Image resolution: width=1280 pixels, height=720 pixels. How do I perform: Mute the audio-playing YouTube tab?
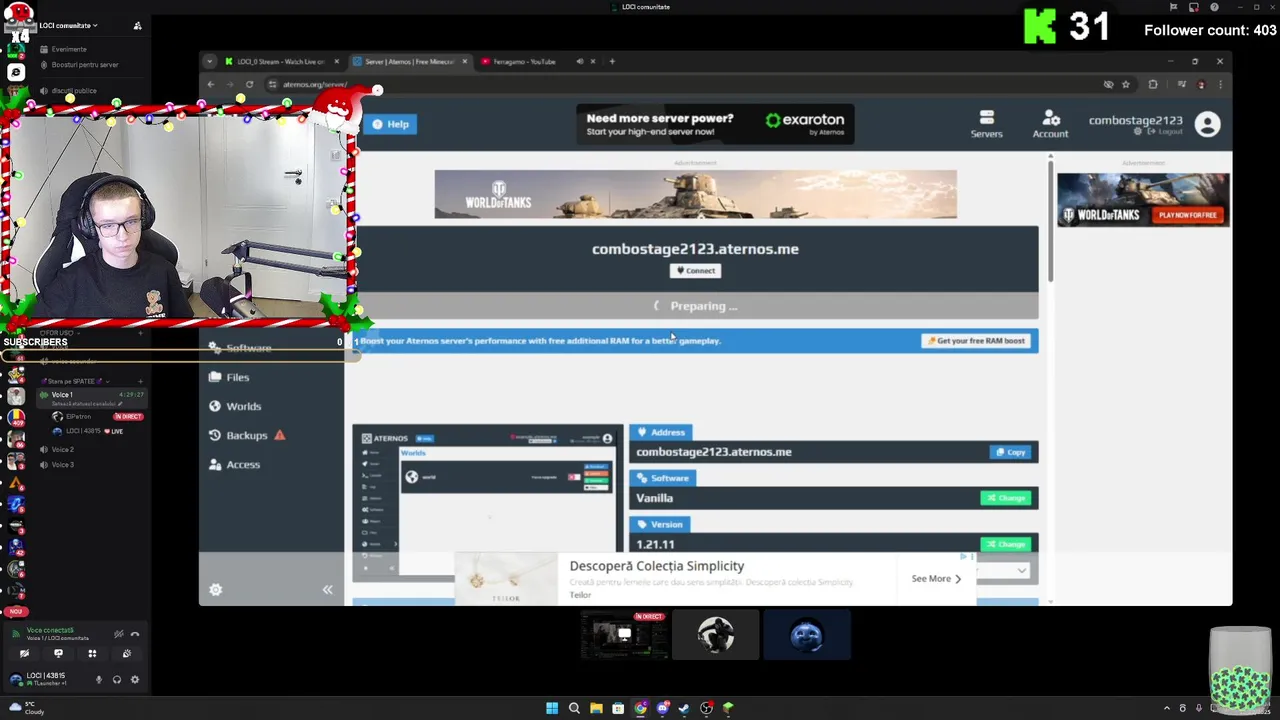[x=579, y=61]
